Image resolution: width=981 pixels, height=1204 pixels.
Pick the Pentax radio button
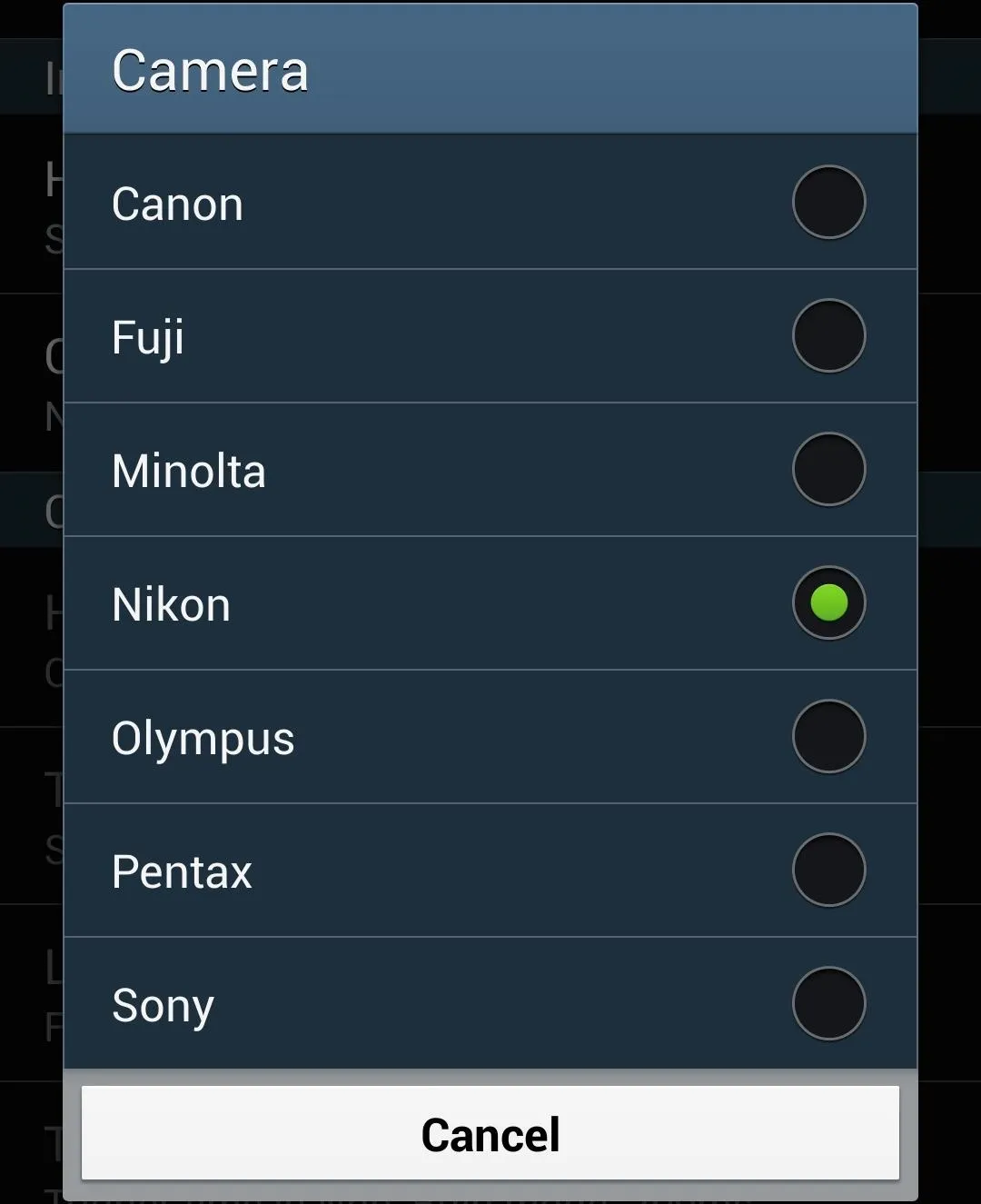828,870
